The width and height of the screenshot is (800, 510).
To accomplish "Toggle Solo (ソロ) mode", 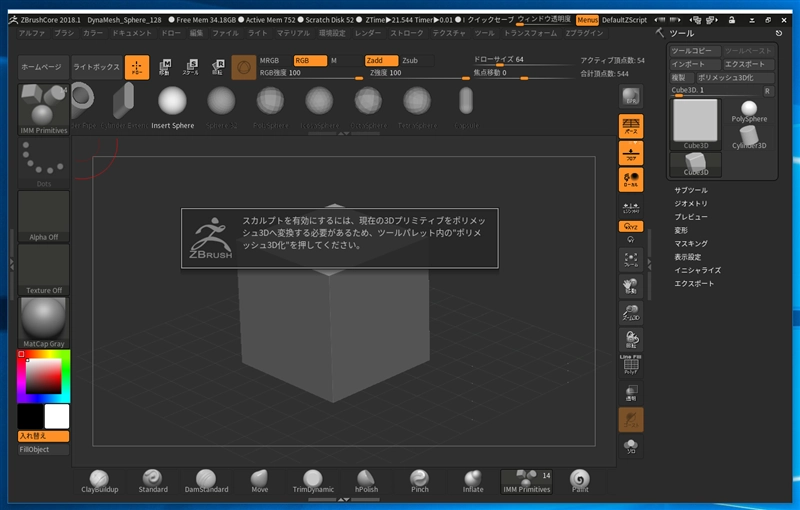I will [631, 446].
